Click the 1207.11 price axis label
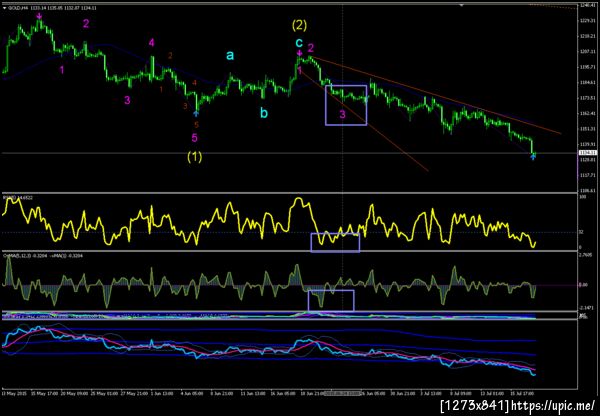The width and height of the screenshot is (600, 416). pyautogui.click(x=586, y=51)
